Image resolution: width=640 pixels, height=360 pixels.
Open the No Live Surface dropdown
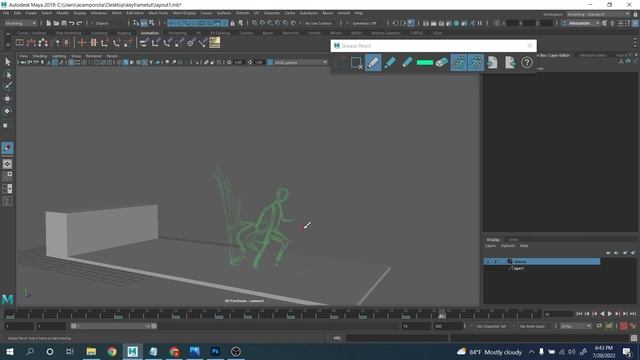click(320, 23)
